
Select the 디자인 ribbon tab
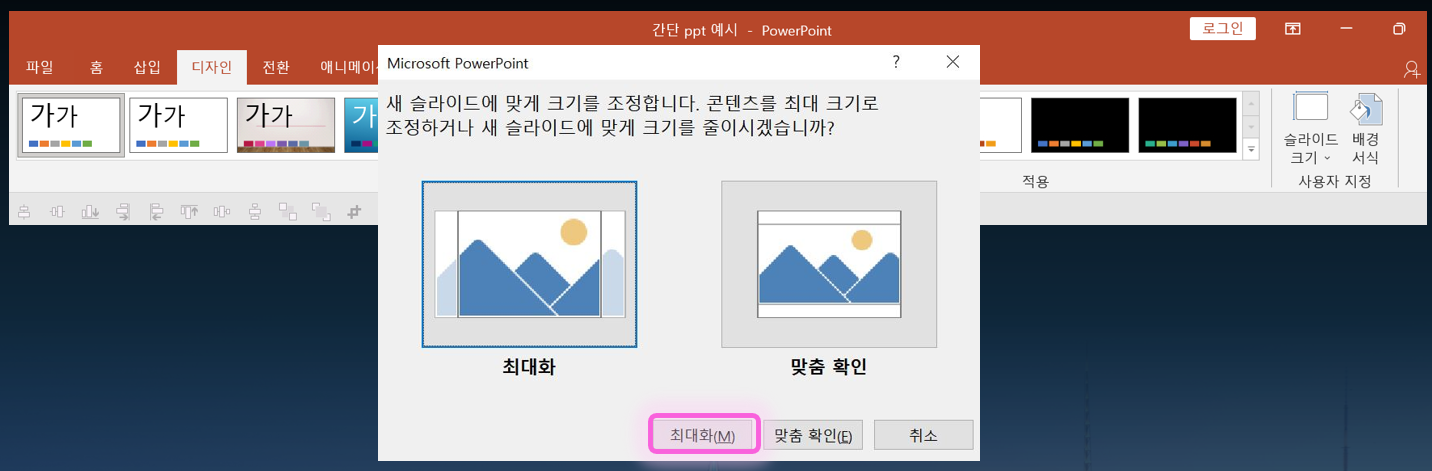(x=212, y=67)
